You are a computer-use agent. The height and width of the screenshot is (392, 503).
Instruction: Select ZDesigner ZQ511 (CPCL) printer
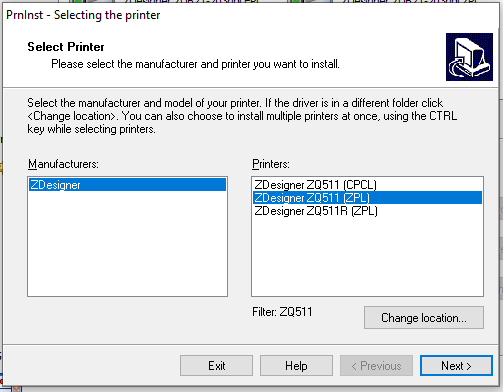click(367, 185)
